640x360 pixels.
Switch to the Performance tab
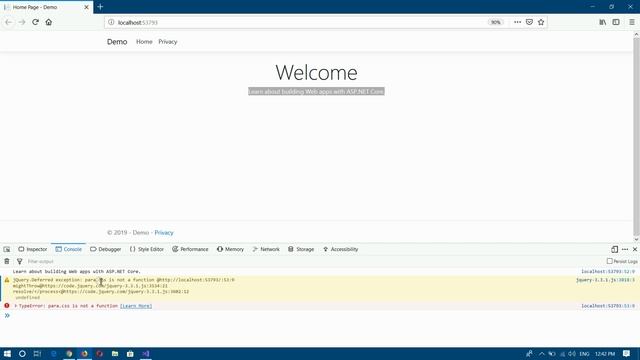[190, 249]
